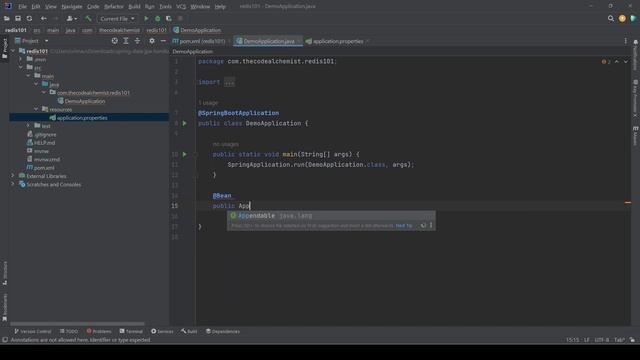The image size is (640, 360).
Task: Hide the Project panel with minus icon
Action: pyautogui.click(x=163, y=41)
